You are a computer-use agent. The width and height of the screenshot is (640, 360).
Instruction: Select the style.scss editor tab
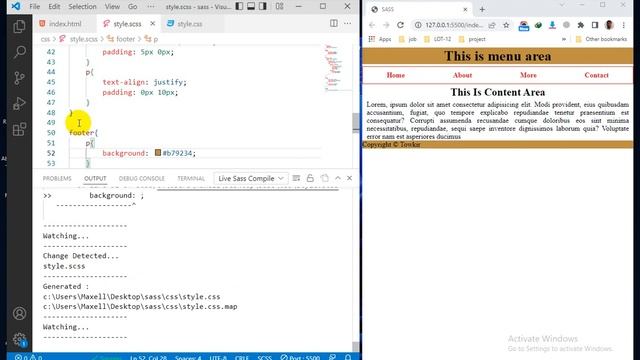tap(127, 24)
